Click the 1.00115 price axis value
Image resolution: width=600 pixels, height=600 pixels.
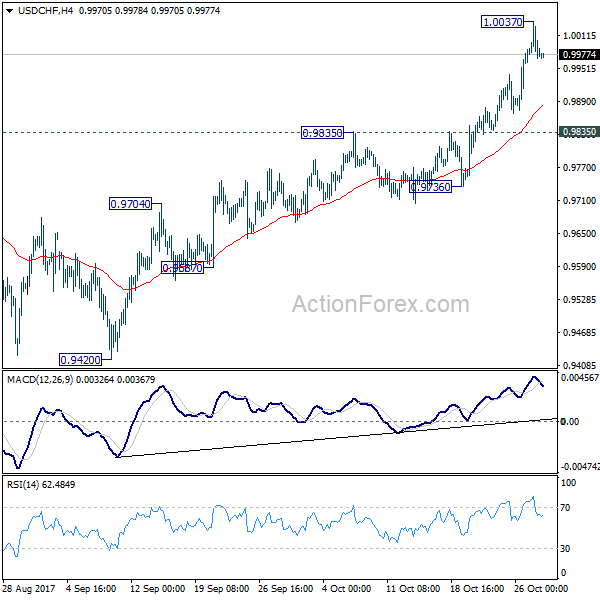coord(579,36)
